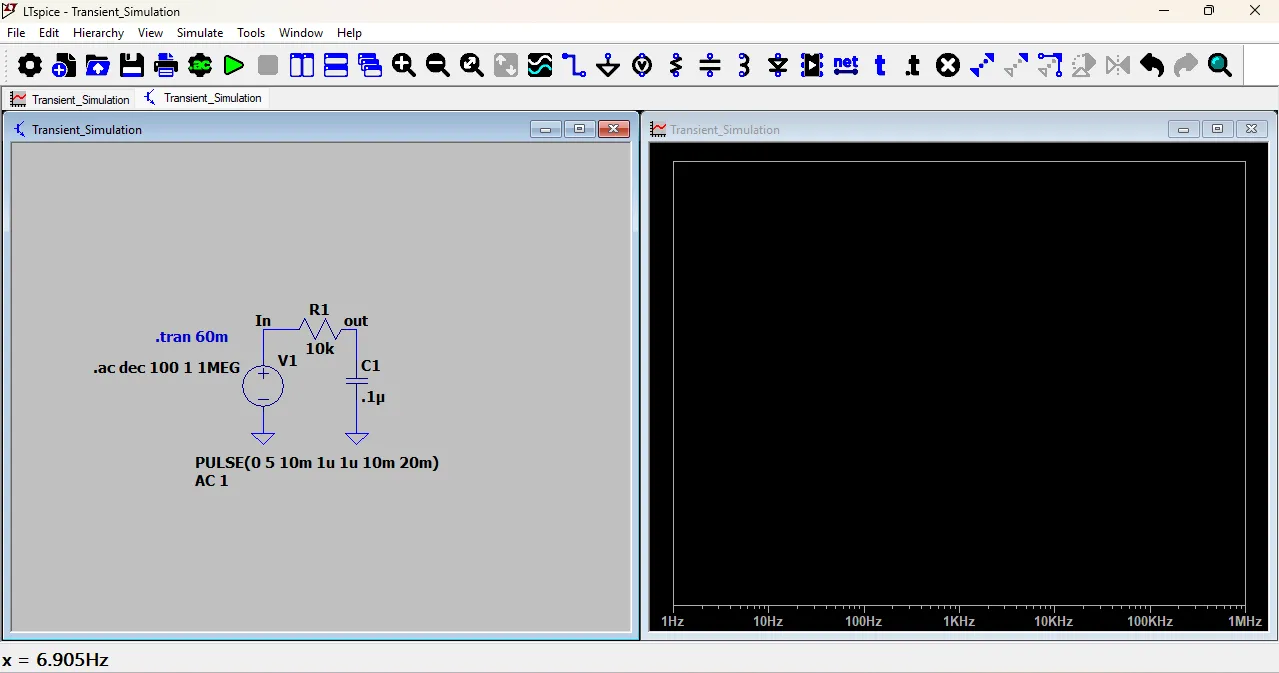
Task: Click the Print icon in the toolbar
Action: pyautogui.click(x=166, y=66)
